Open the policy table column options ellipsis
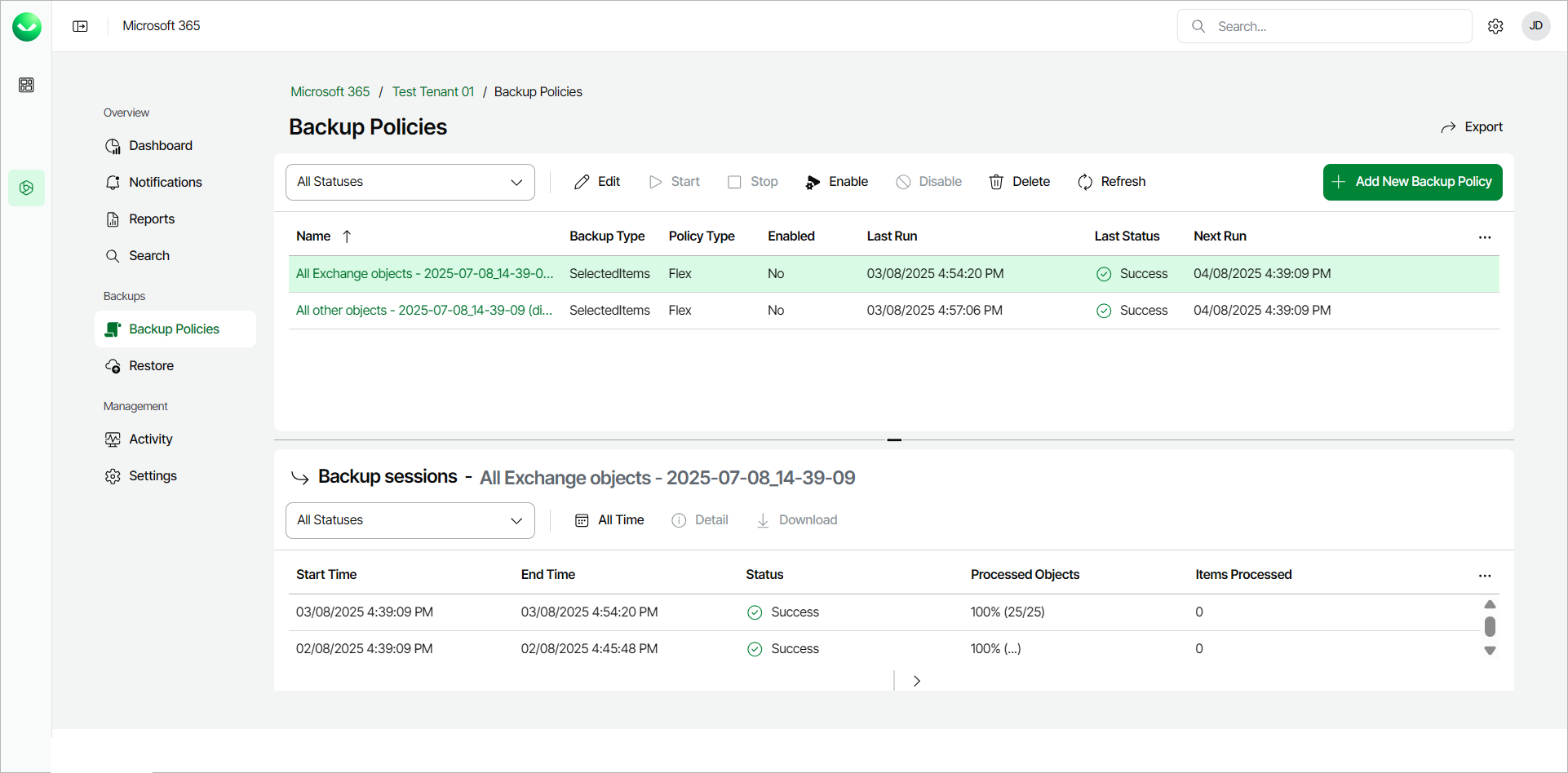The image size is (1568, 773). click(x=1485, y=237)
